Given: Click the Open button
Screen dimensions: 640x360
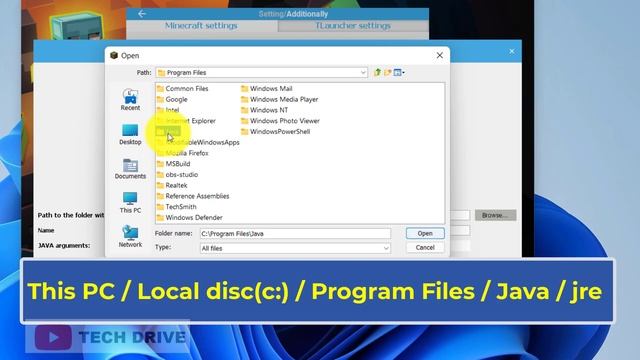Looking at the screenshot, I should click(x=425, y=233).
